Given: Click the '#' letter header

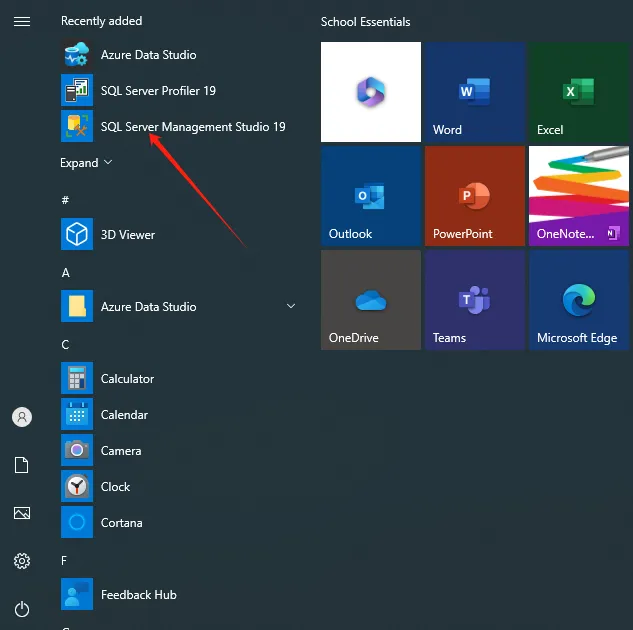Looking at the screenshot, I should click(65, 200).
